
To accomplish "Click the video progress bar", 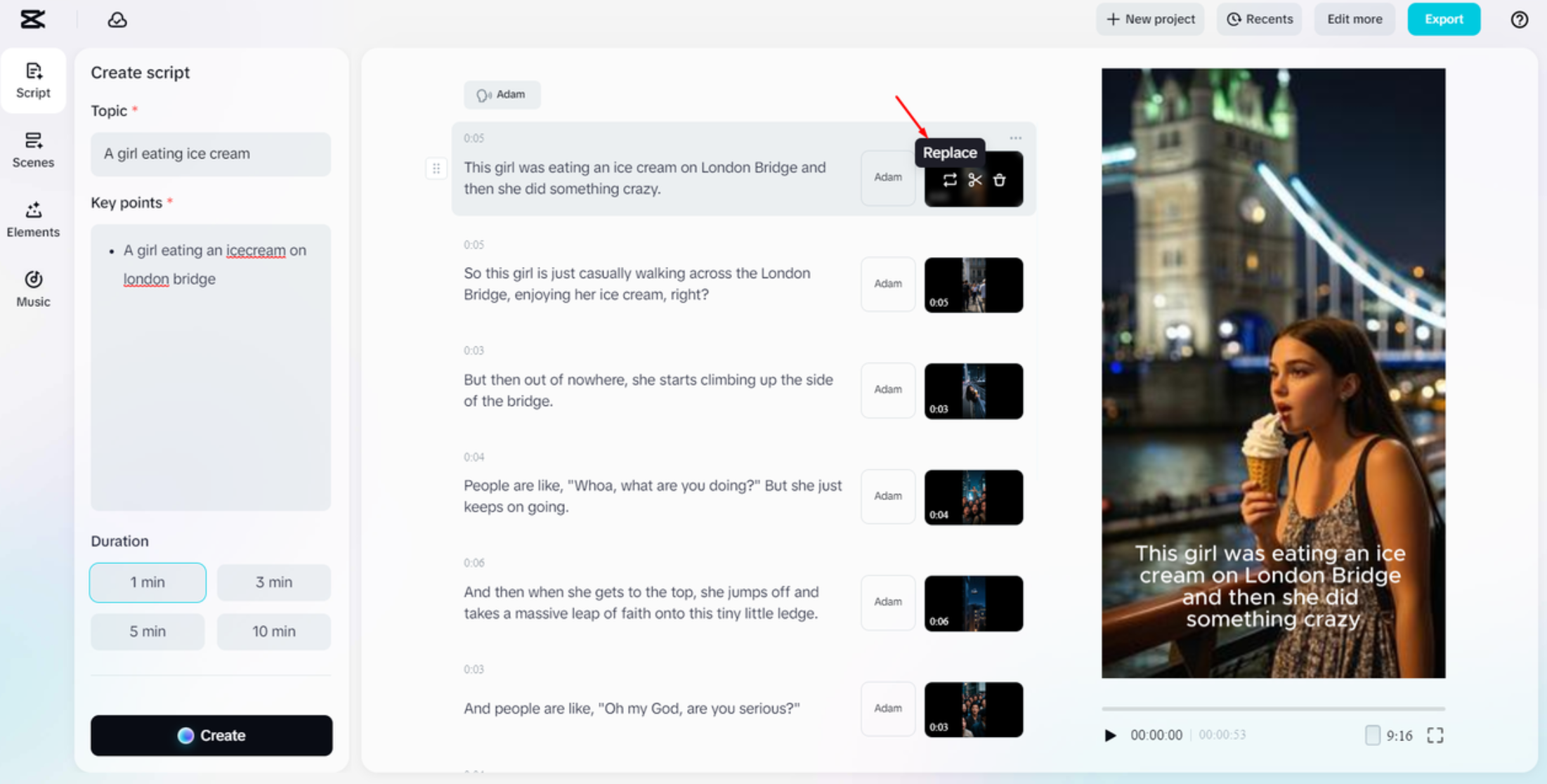I will coord(1272,709).
